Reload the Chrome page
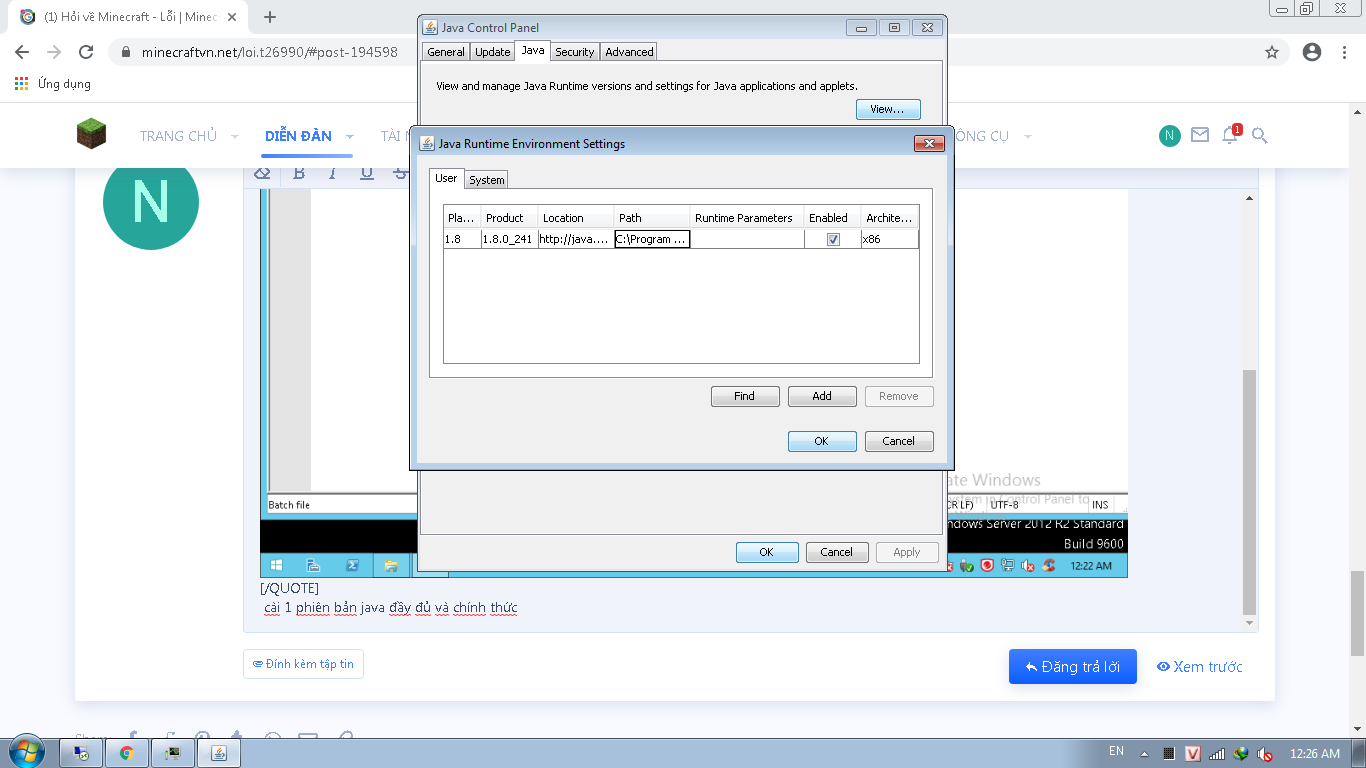The height and width of the screenshot is (768, 1366). [86, 52]
